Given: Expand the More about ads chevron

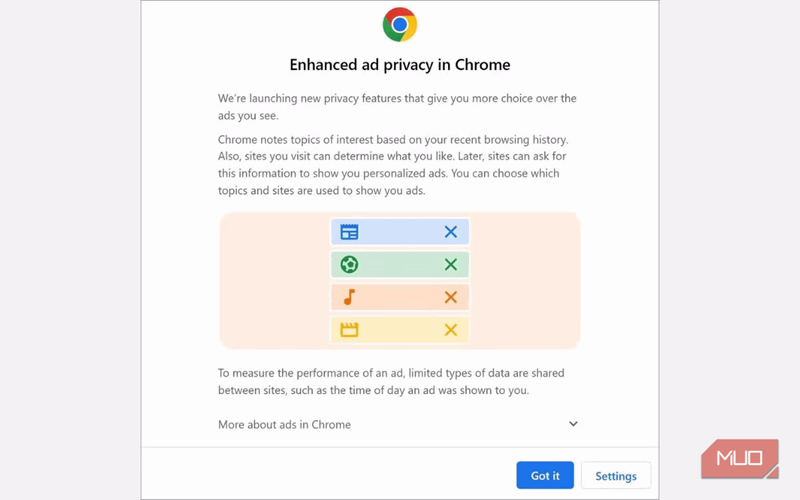Looking at the screenshot, I should click(x=573, y=424).
